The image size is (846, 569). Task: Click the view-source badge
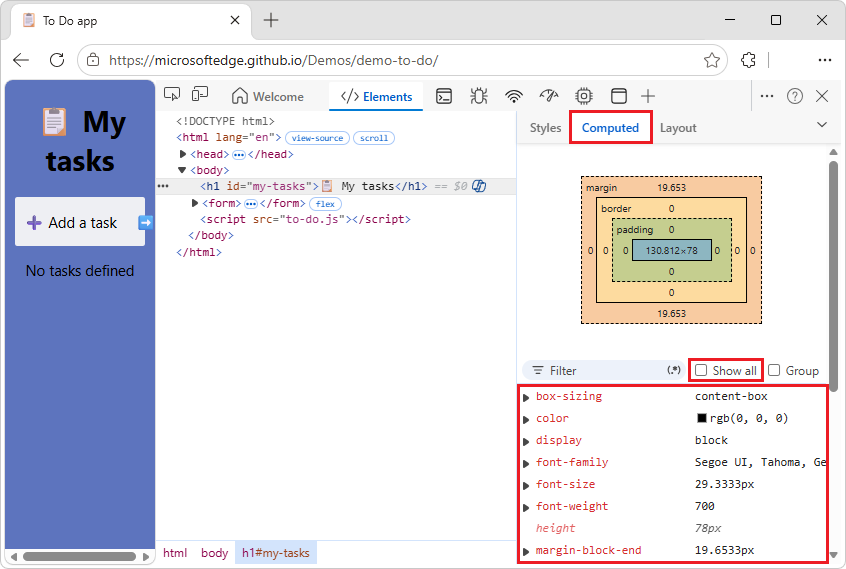pos(317,138)
